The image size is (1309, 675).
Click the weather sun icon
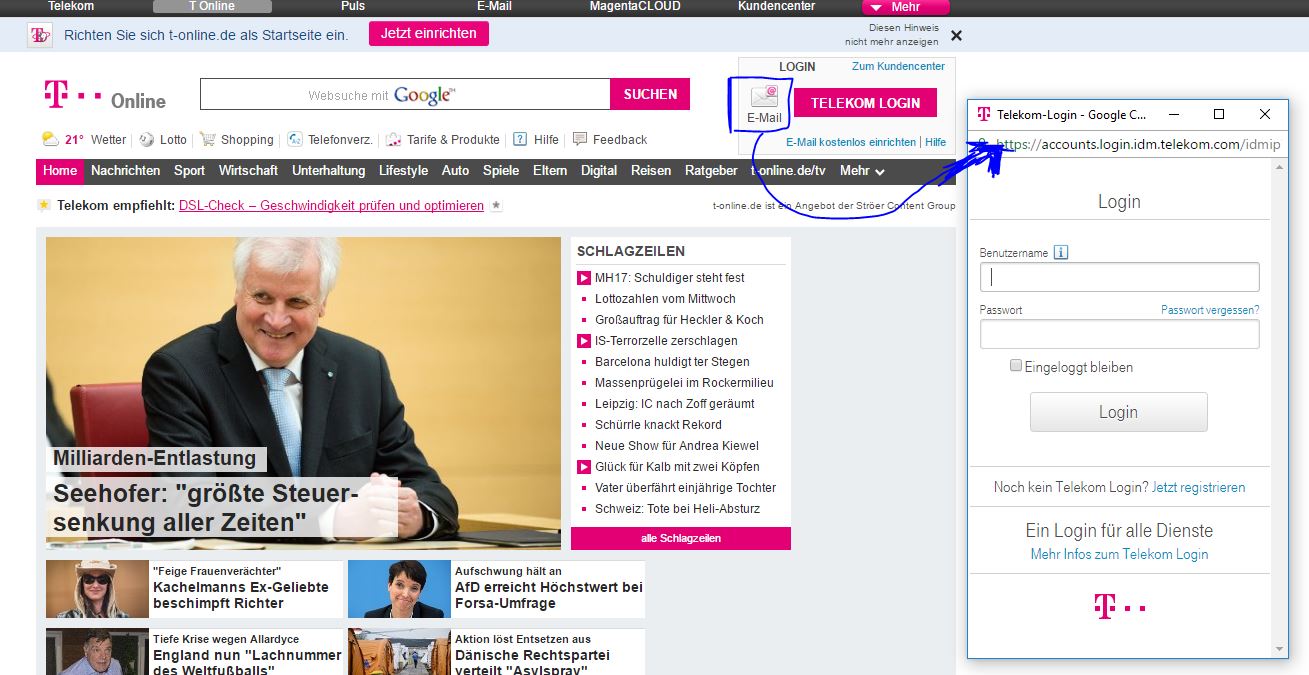click(x=50, y=140)
